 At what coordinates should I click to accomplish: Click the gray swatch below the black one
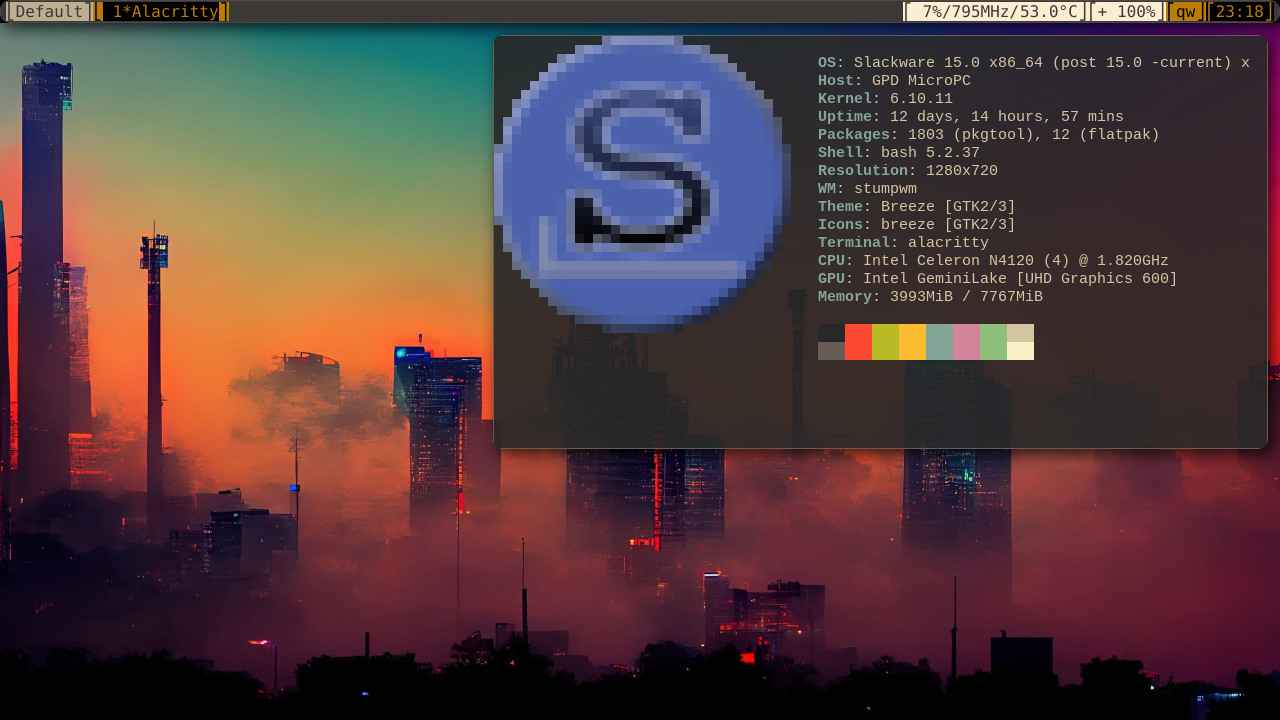pyautogui.click(x=831, y=351)
